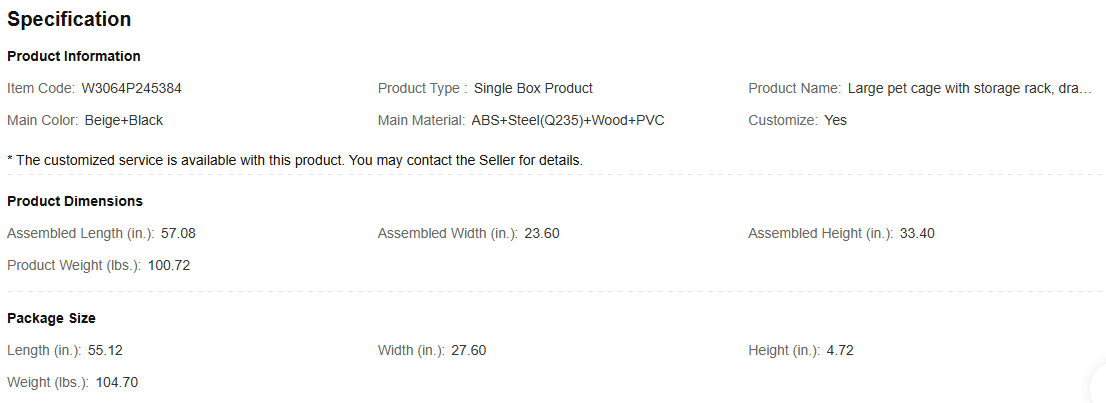Click the package Length value 55.12

[106, 351]
